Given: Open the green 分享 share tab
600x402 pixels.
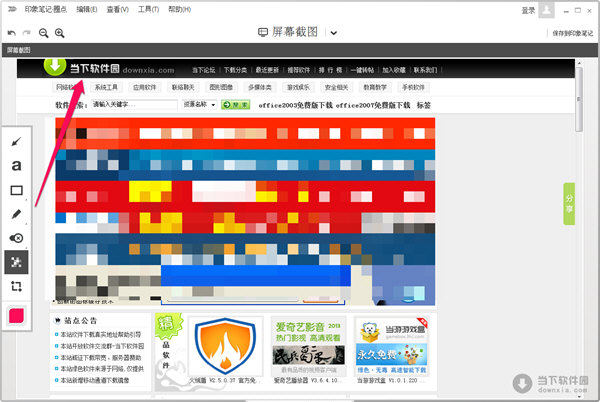Looking at the screenshot, I should tap(569, 205).
